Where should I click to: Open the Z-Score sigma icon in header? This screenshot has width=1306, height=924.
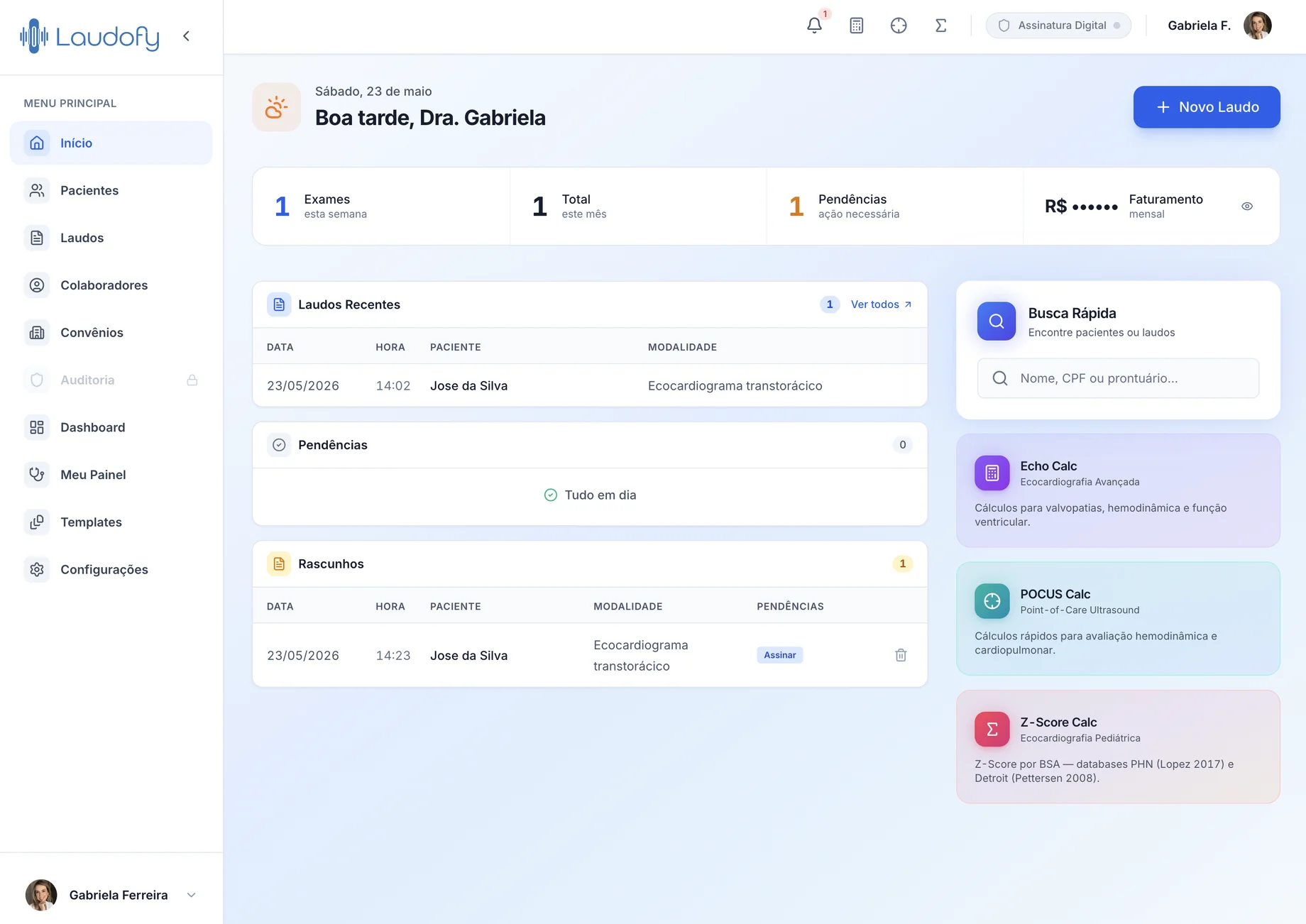pyautogui.click(x=940, y=26)
